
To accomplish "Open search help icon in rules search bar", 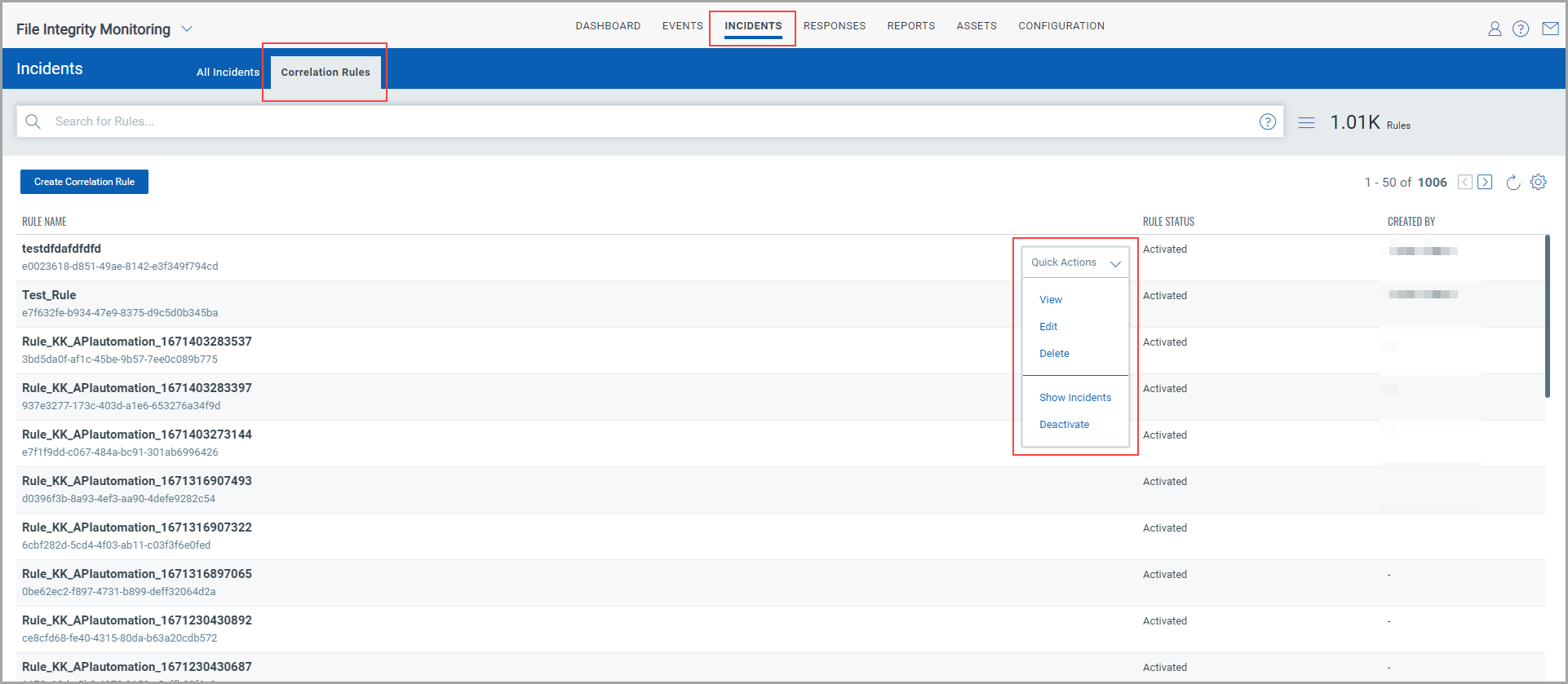I will click(x=1268, y=121).
